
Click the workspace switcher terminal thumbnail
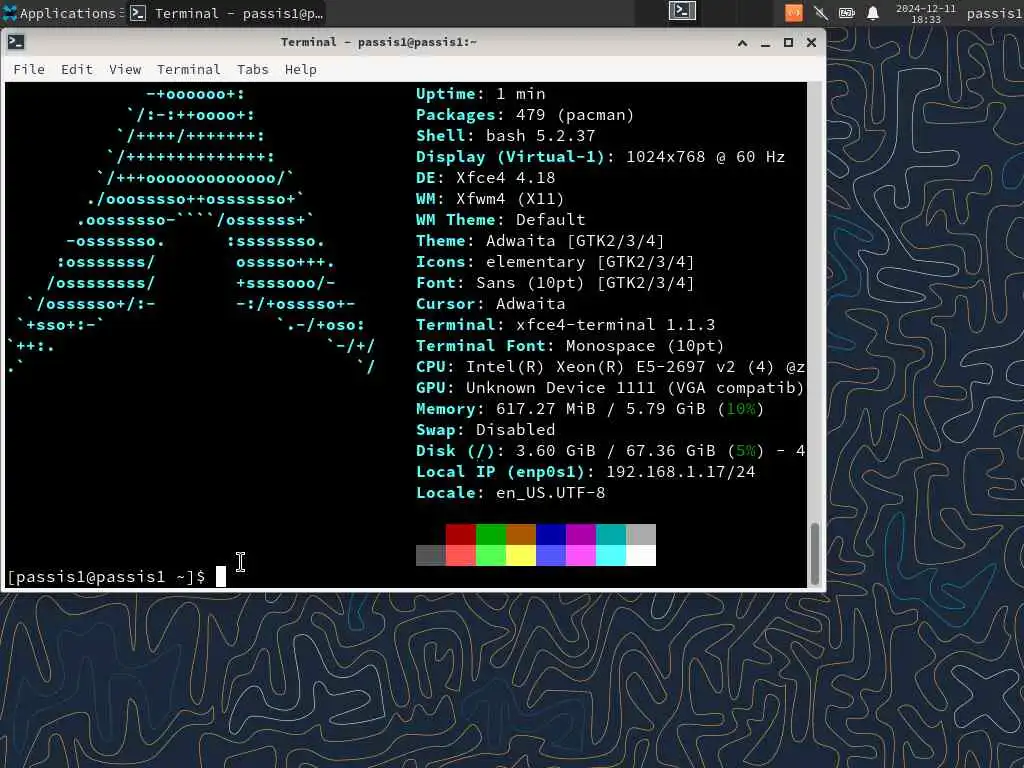(x=682, y=11)
